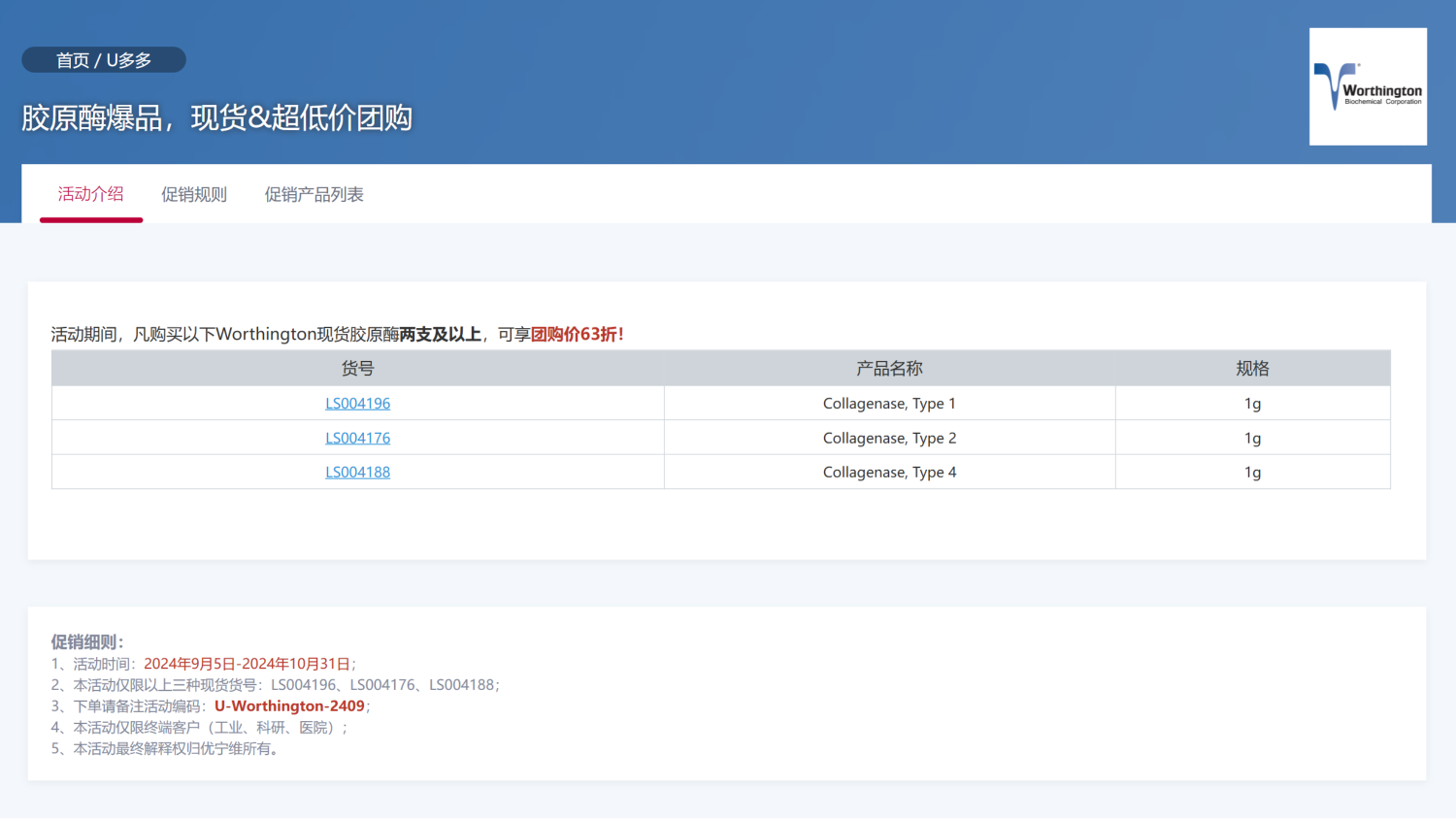Open product link LS004188
Screen dimensions: 1456x819
point(358,473)
